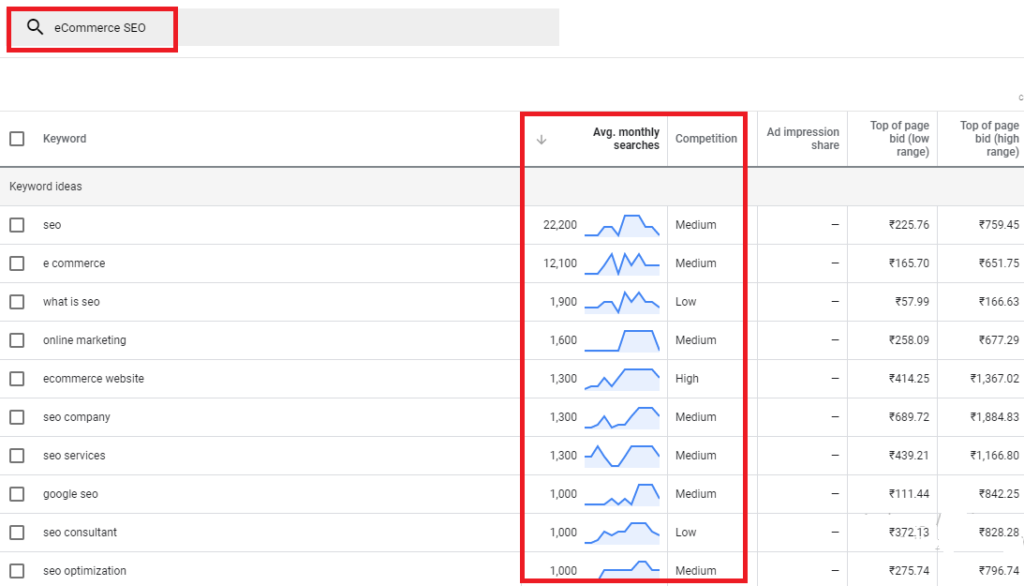The image size is (1024, 586).
Task: Click the ₹1,367.02 high bid value
Action: coord(995,379)
